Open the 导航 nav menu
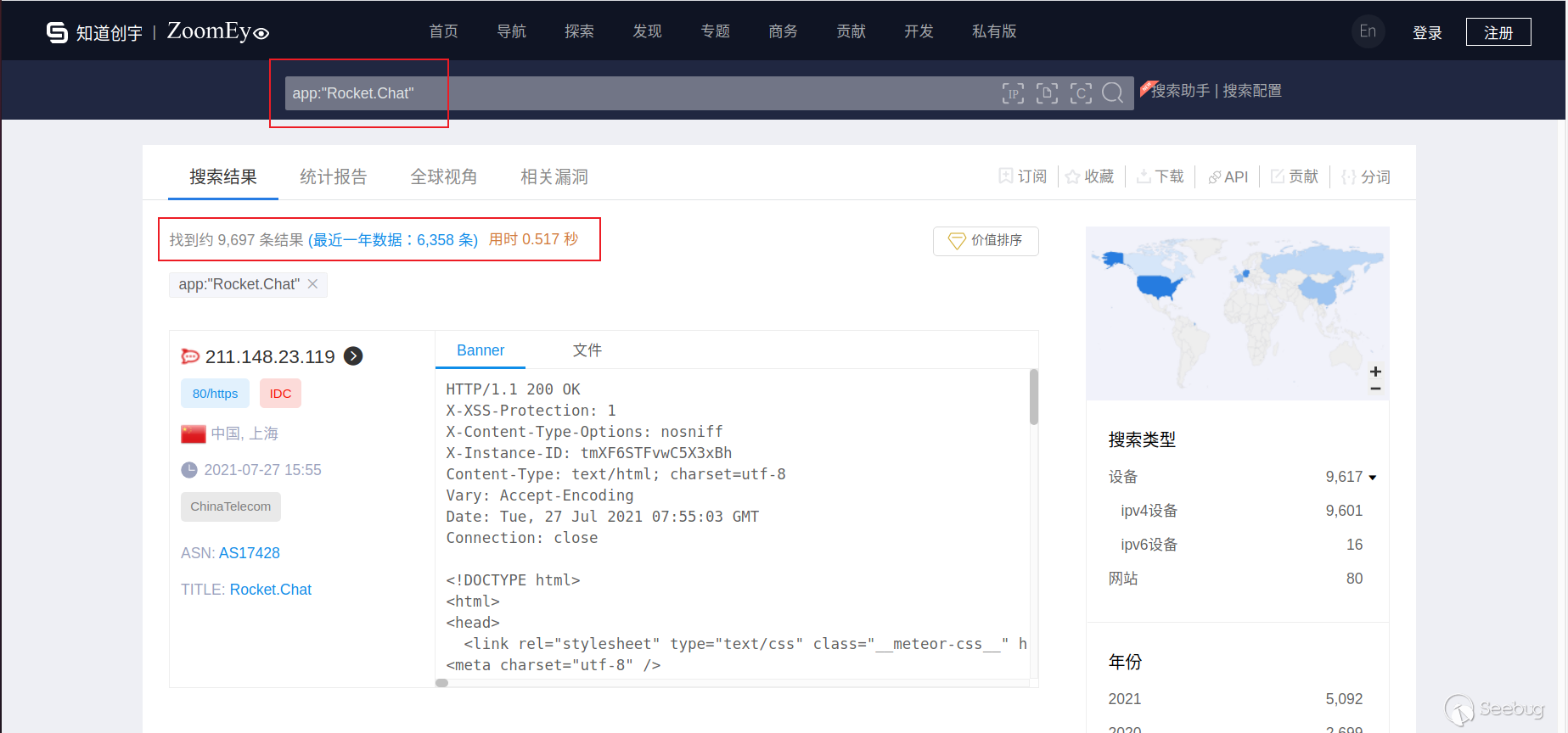This screenshot has height=733, width=1568. [511, 31]
